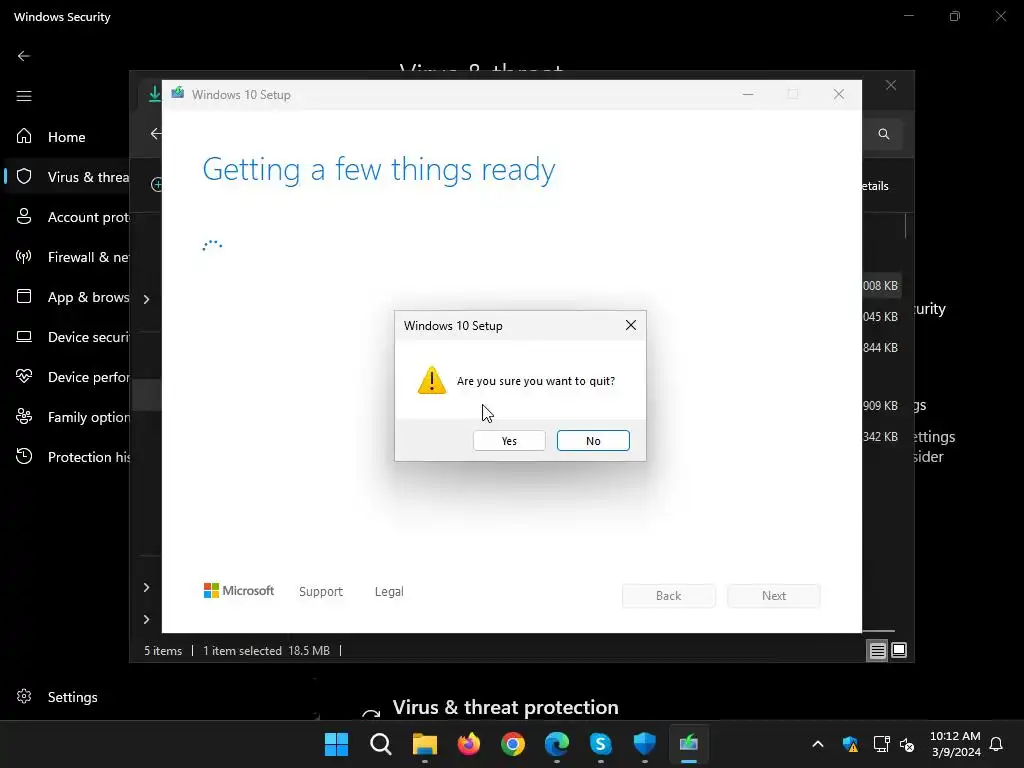The height and width of the screenshot is (768, 1024).
Task: Click the Next button in Setup
Action: point(774,596)
